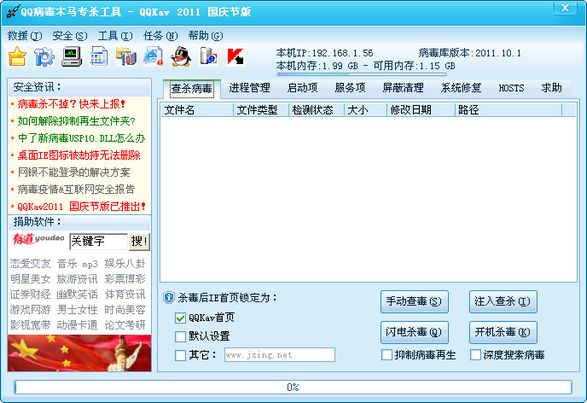587x403 pixels.
Task: Open the server search toolbar icon
Action: [208, 57]
